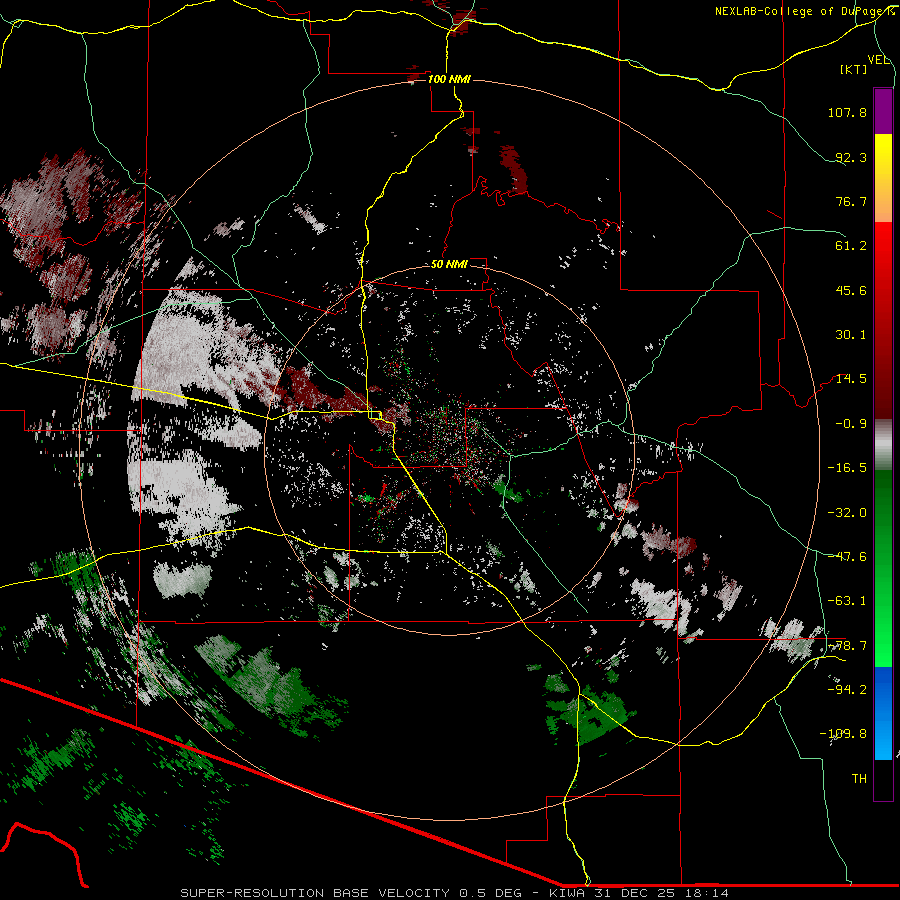Click the 107.8 velocity scale value
This screenshot has width=900, height=900.
(x=847, y=112)
